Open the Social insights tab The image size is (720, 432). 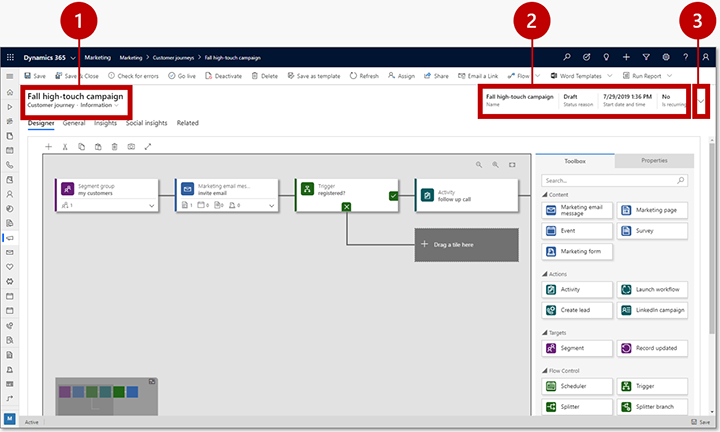tap(146, 123)
